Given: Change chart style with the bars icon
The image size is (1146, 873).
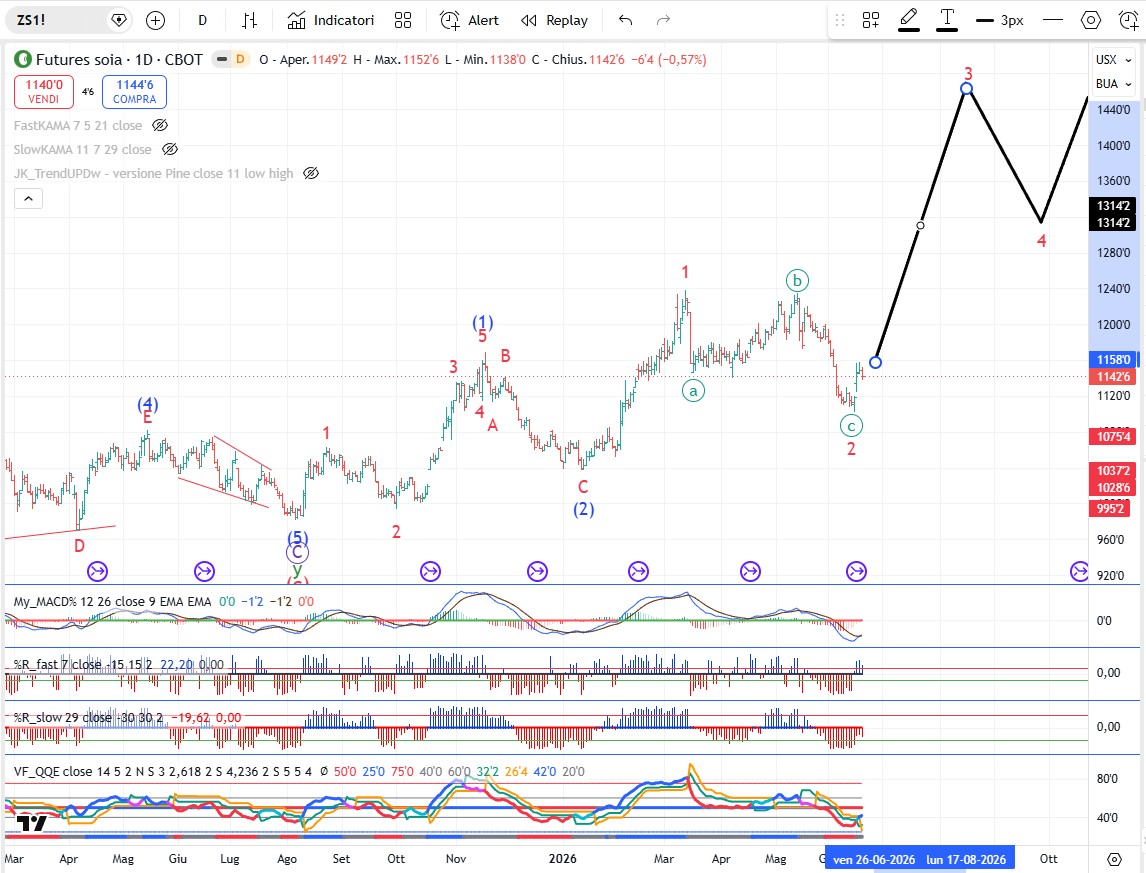Looking at the screenshot, I should pyautogui.click(x=249, y=20).
